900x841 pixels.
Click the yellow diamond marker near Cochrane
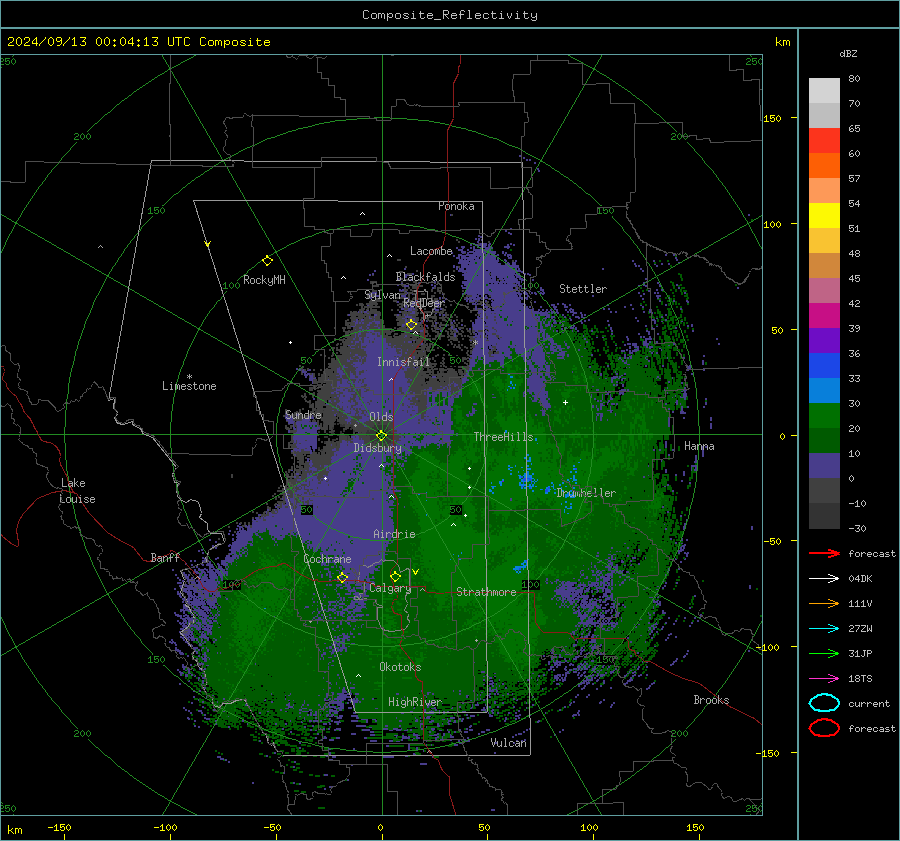pyautogui.click(x=342, y=577)
